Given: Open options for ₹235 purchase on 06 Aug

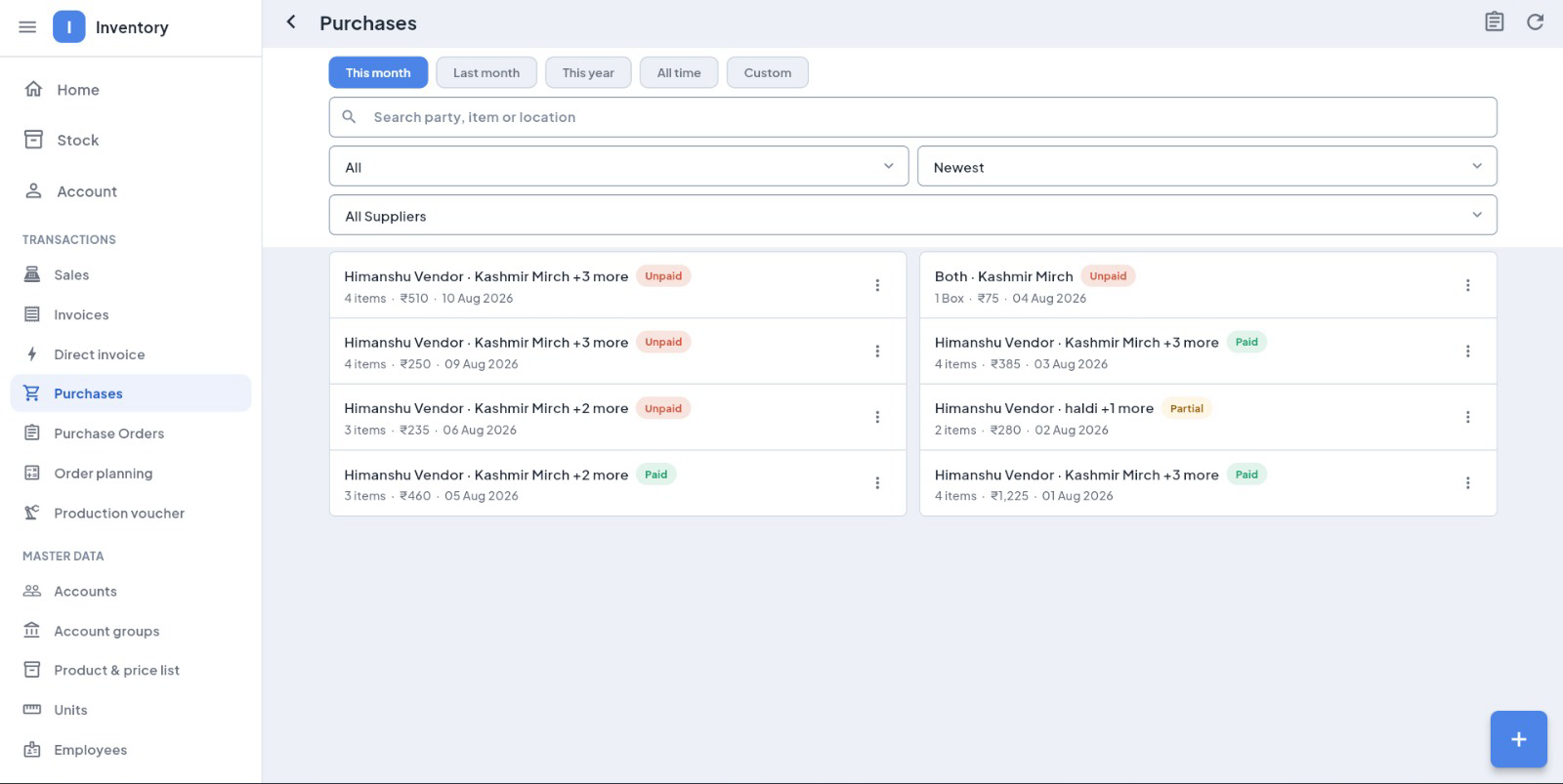Looking at the screenshot, I should click(x=877, y=417).
